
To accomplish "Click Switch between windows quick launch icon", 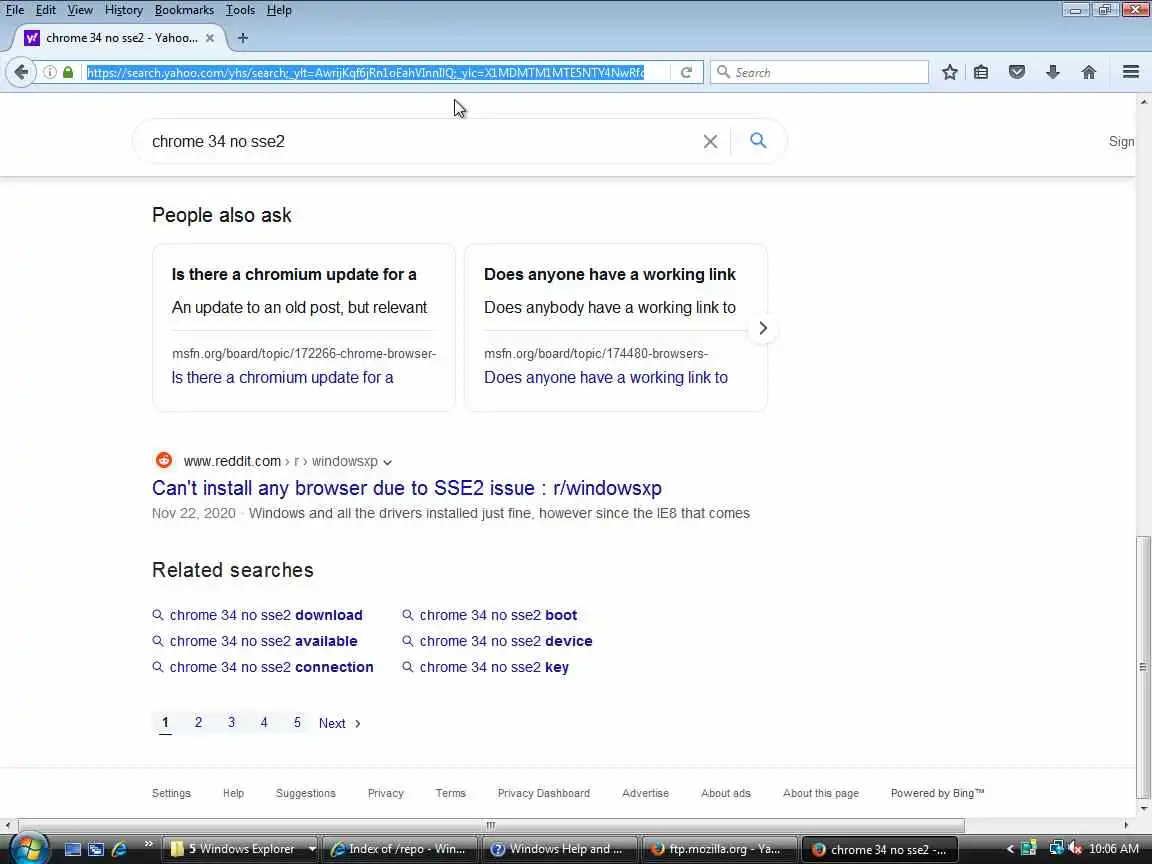I will coord(96,849).
